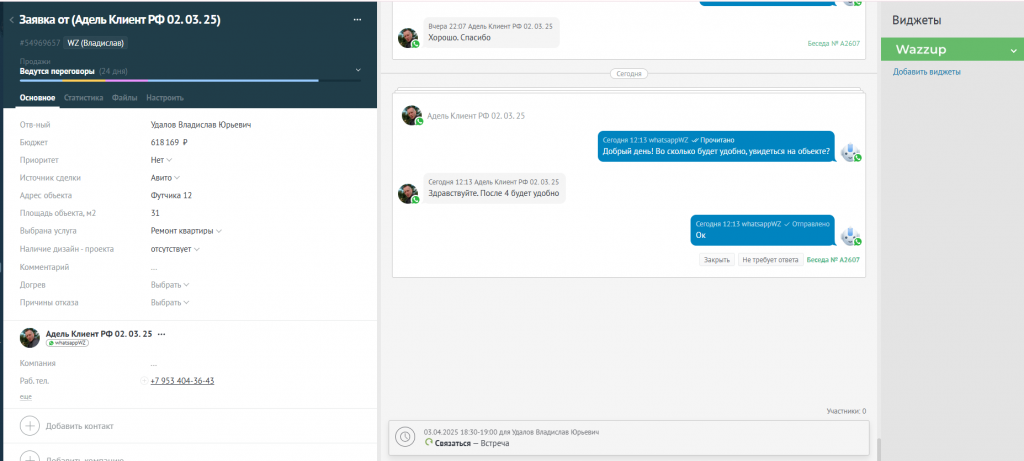Click the plus circle icon for Добавить контакт
1024x461 pixels.
pyautogui.click(x=30, y=426)
